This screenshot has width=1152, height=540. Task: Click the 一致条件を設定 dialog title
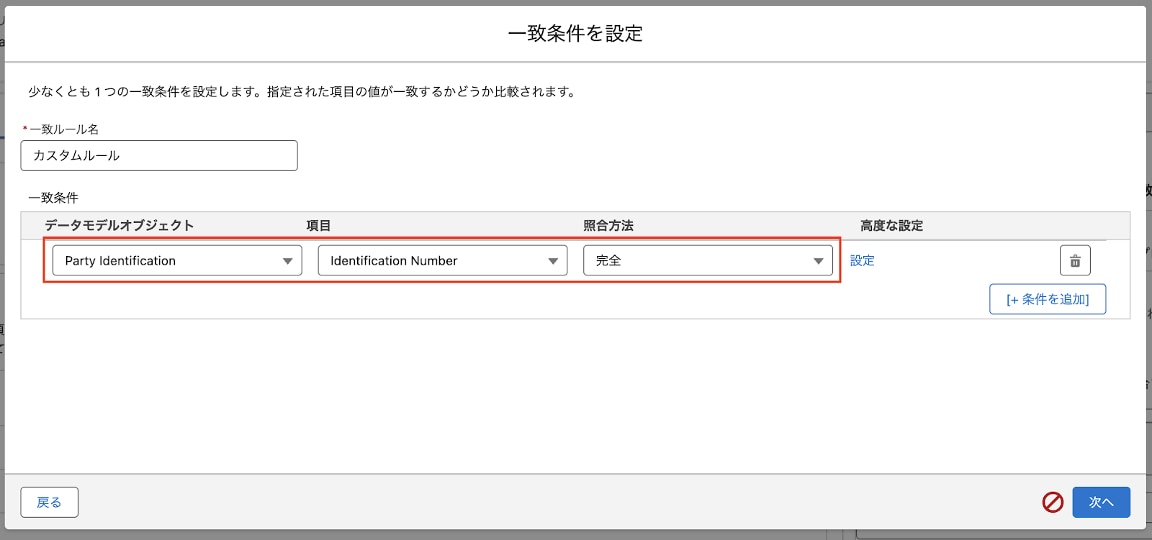tap(575, 33)
